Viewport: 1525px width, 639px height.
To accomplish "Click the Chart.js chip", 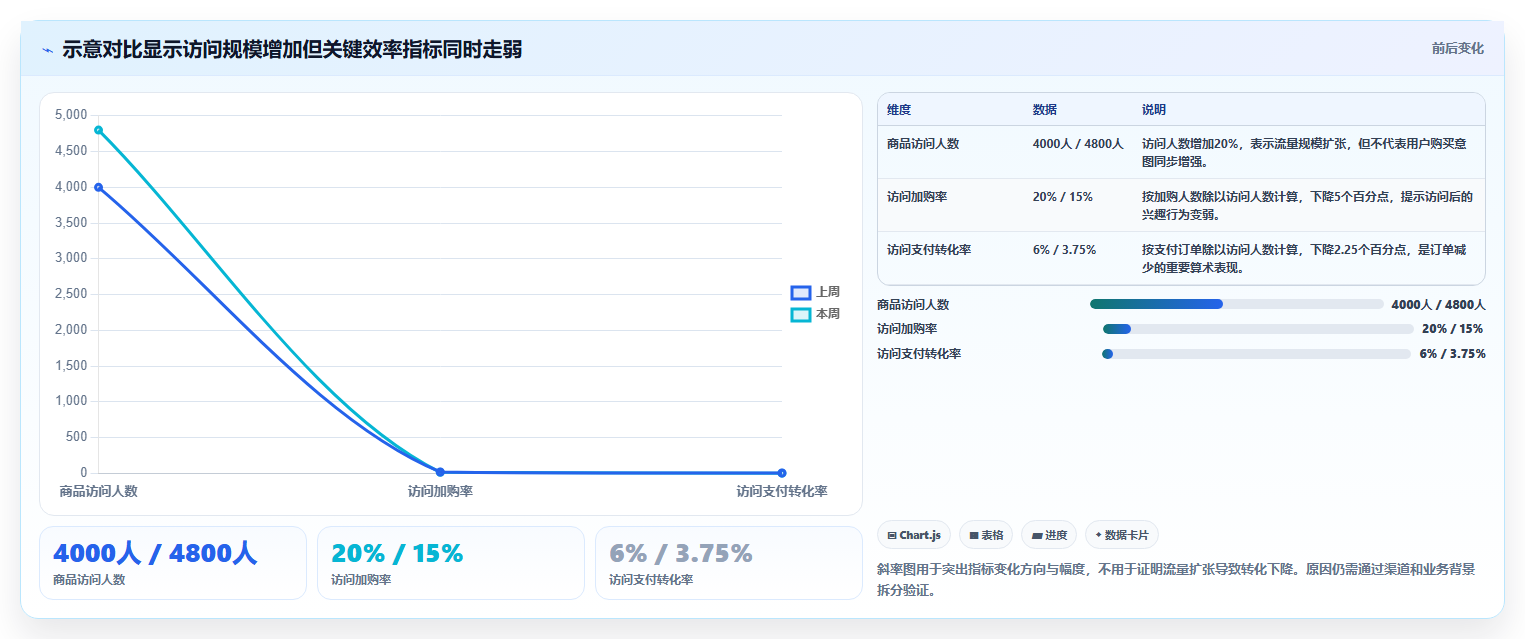I will click(x=914, y=535).
